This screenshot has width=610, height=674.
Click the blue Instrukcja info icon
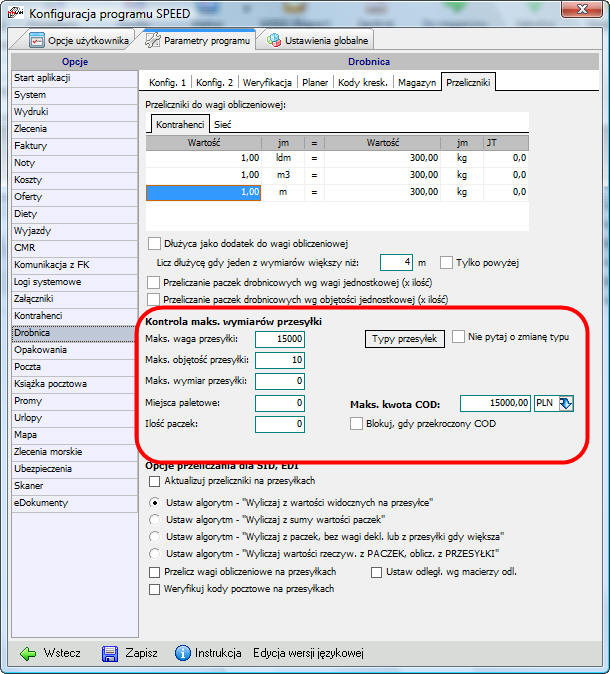(182, 653)
